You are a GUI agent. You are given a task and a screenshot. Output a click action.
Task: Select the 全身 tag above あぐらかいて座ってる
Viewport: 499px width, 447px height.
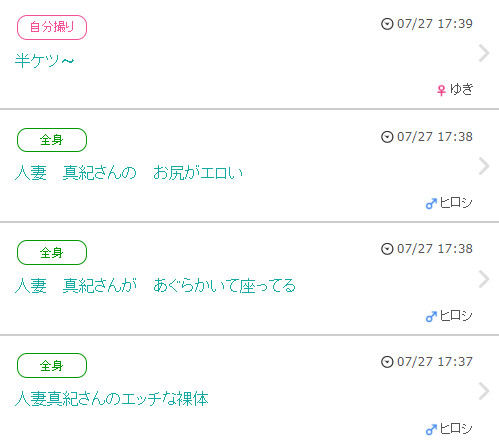pos(52,253)
